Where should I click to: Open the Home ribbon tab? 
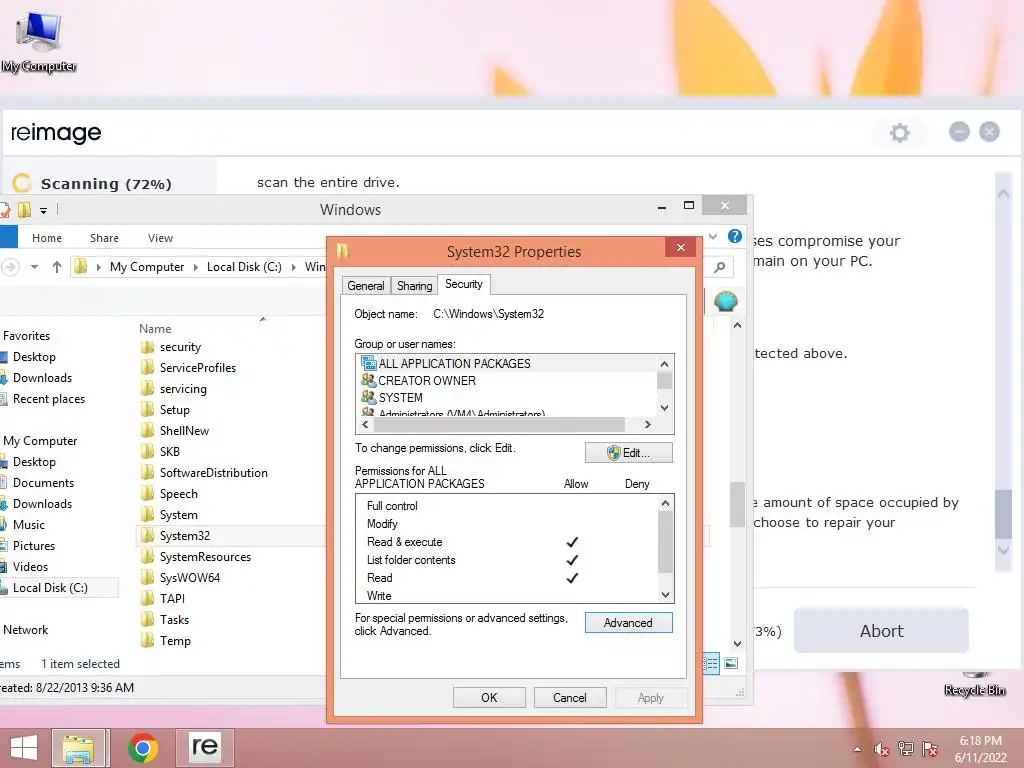click(x=47, y=238)
